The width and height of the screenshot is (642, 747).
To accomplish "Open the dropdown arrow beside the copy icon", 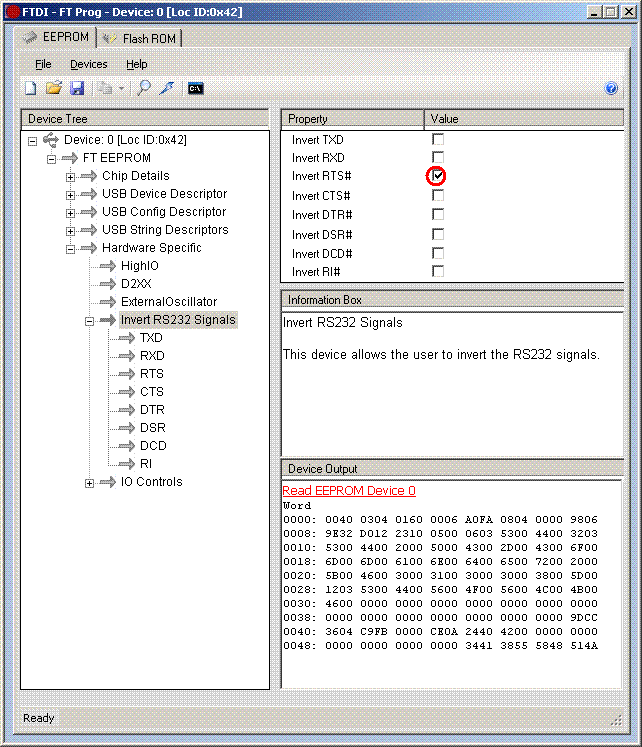I will [121, 89].
